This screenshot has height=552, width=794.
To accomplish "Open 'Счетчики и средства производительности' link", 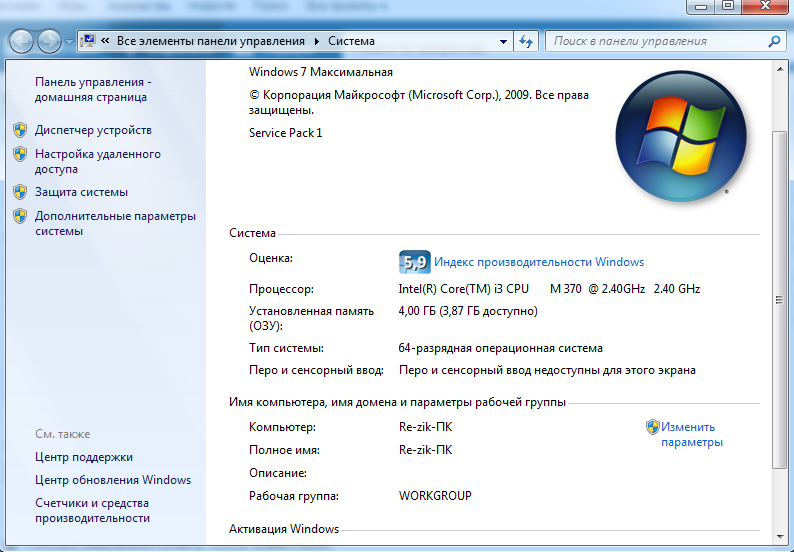I will click(92, 510).
